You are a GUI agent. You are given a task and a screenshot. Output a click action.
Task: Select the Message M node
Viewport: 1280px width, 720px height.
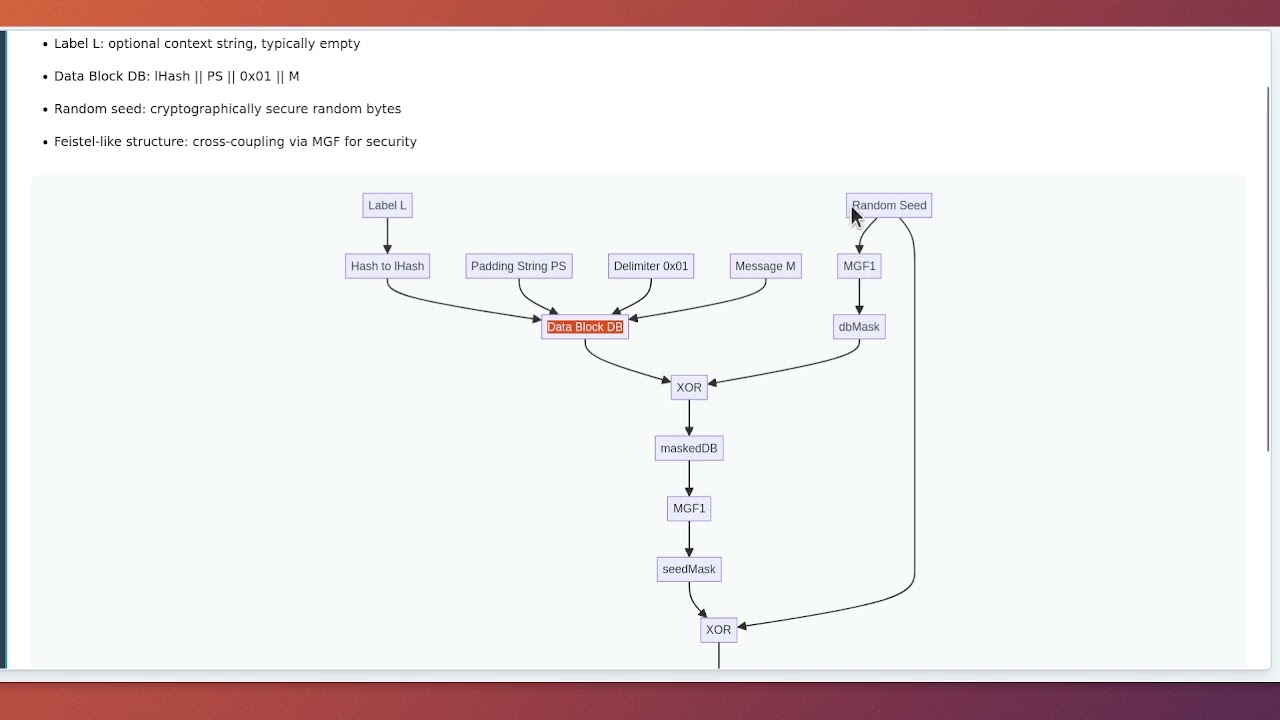pos(765,266)
